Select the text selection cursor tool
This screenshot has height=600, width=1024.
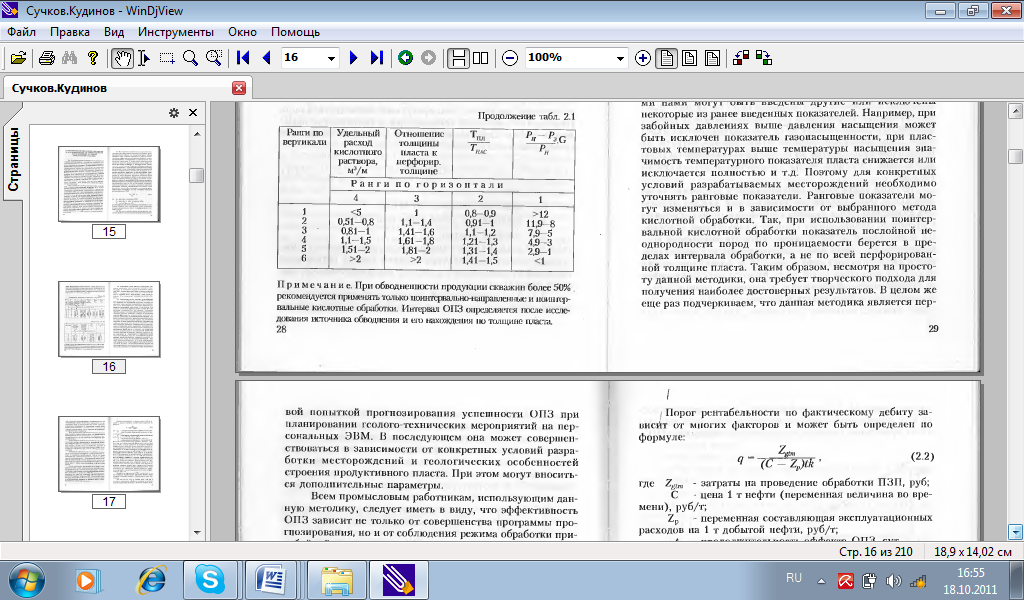(144, 58)
